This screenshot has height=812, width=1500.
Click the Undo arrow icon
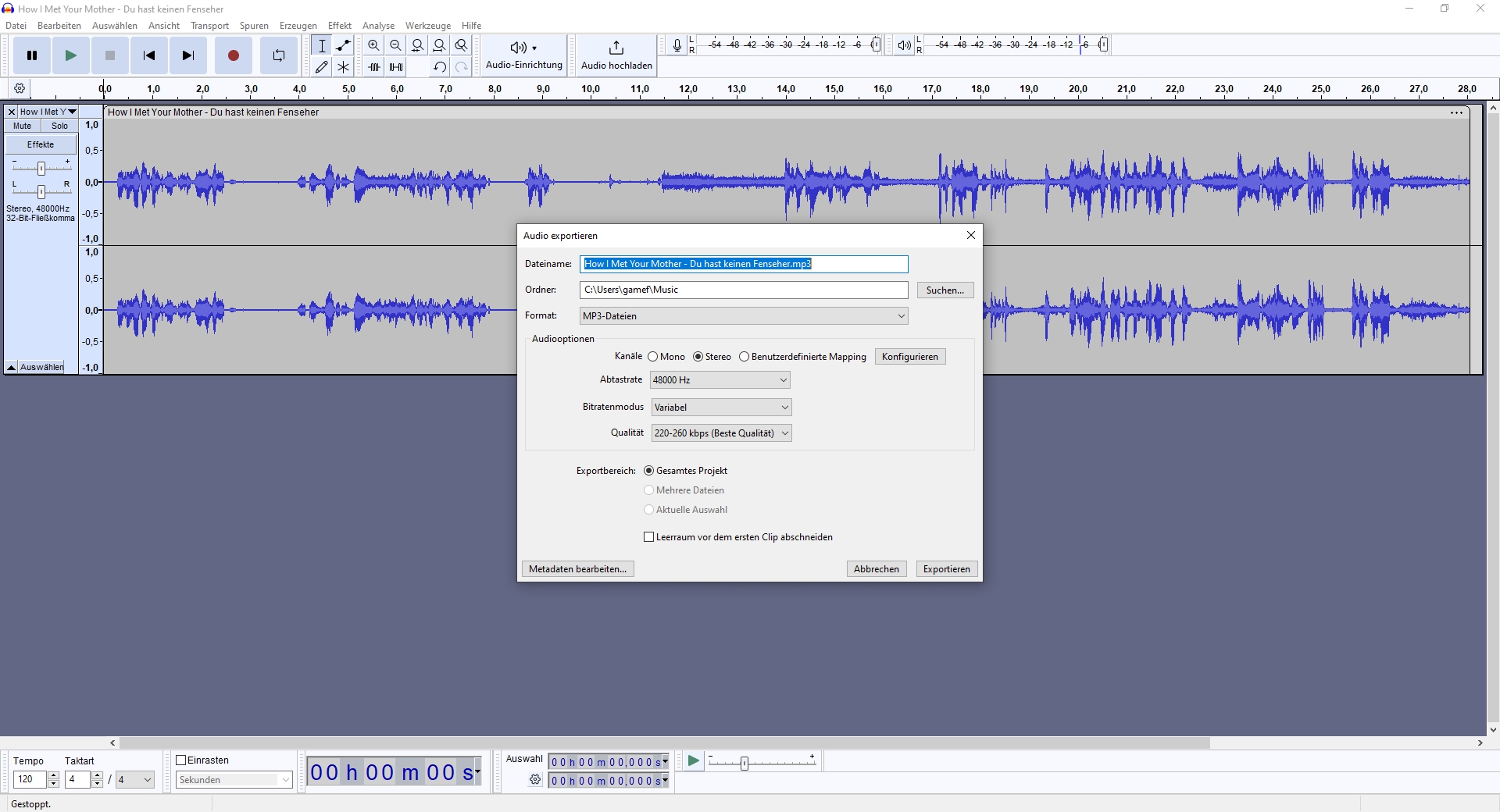[x=440, y=67]
